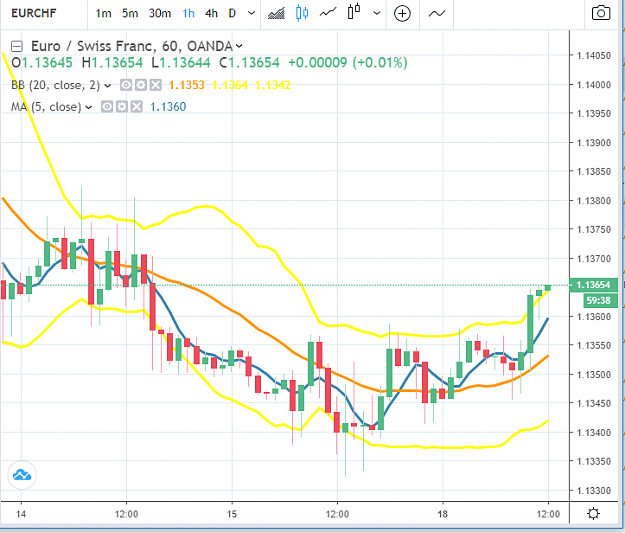Screen dimensions: 625x533
Task: Open the Euro / Swiss Franc title dropdown
Action: 239,46
